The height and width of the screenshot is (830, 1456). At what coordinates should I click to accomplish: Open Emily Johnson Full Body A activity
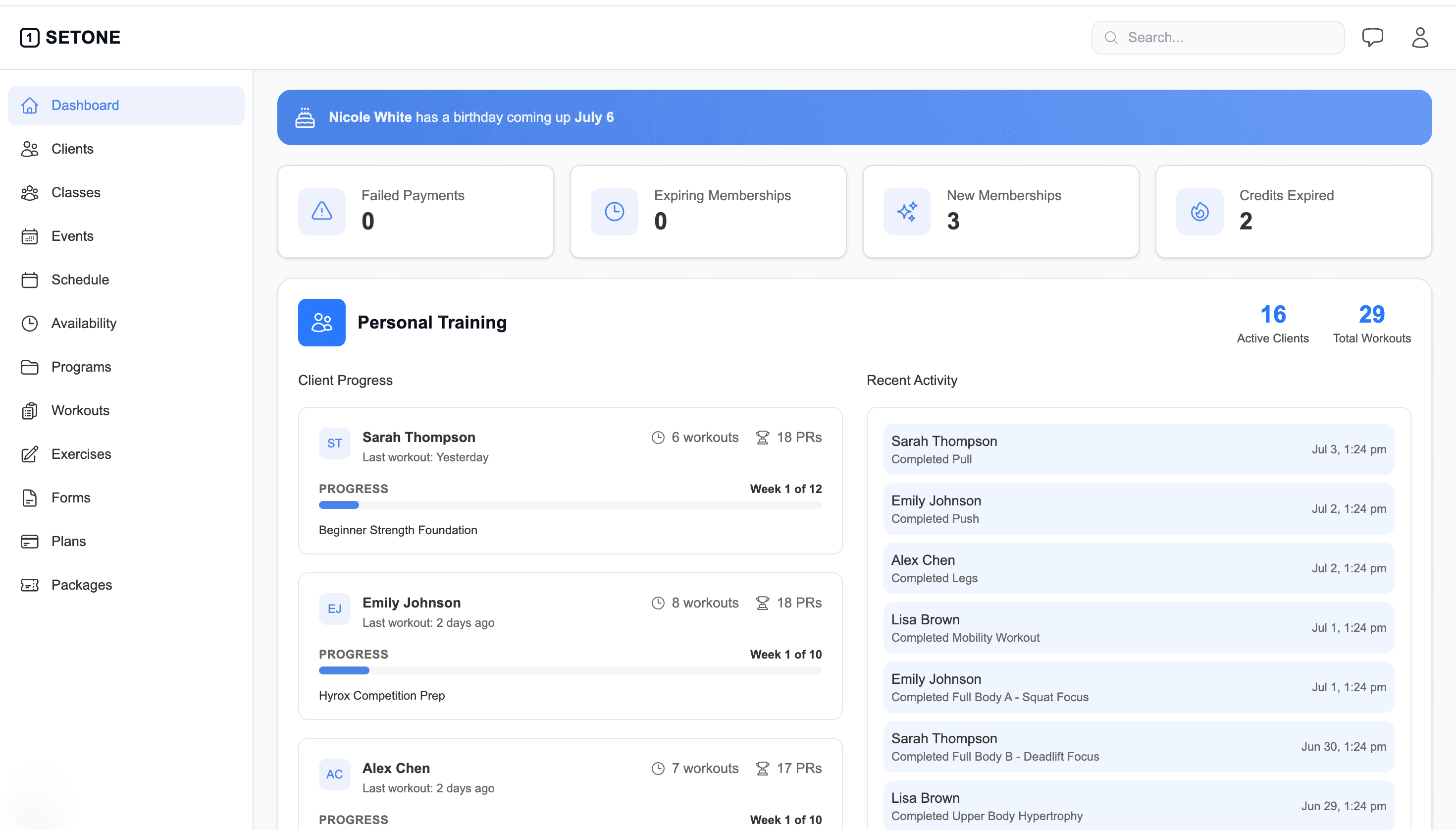[x=1139, y=687]
